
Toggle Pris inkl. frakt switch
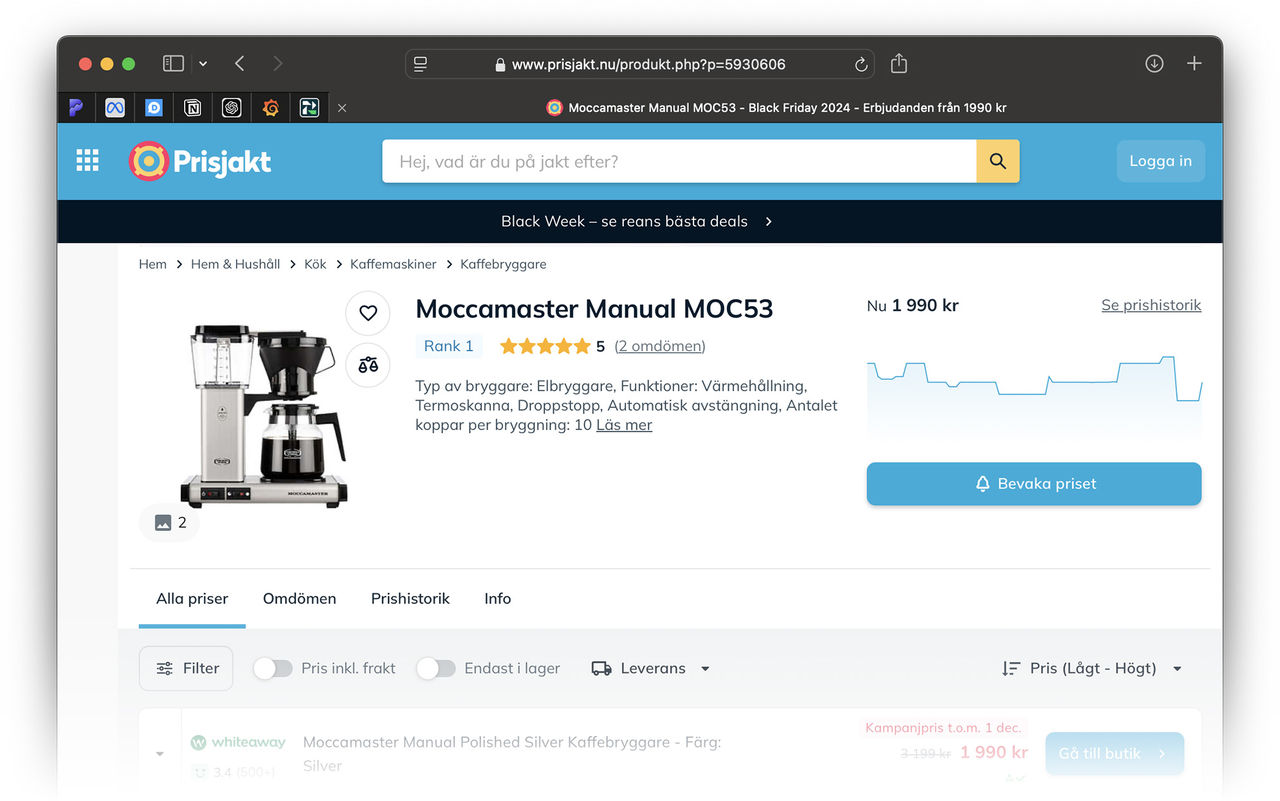click(273, 668)
